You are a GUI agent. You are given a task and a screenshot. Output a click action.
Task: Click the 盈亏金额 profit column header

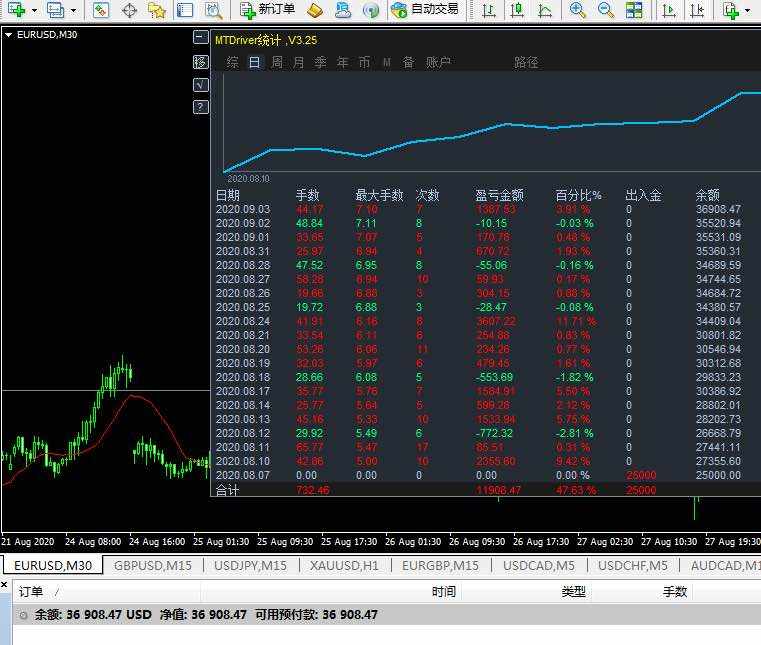tap(499, 195)
